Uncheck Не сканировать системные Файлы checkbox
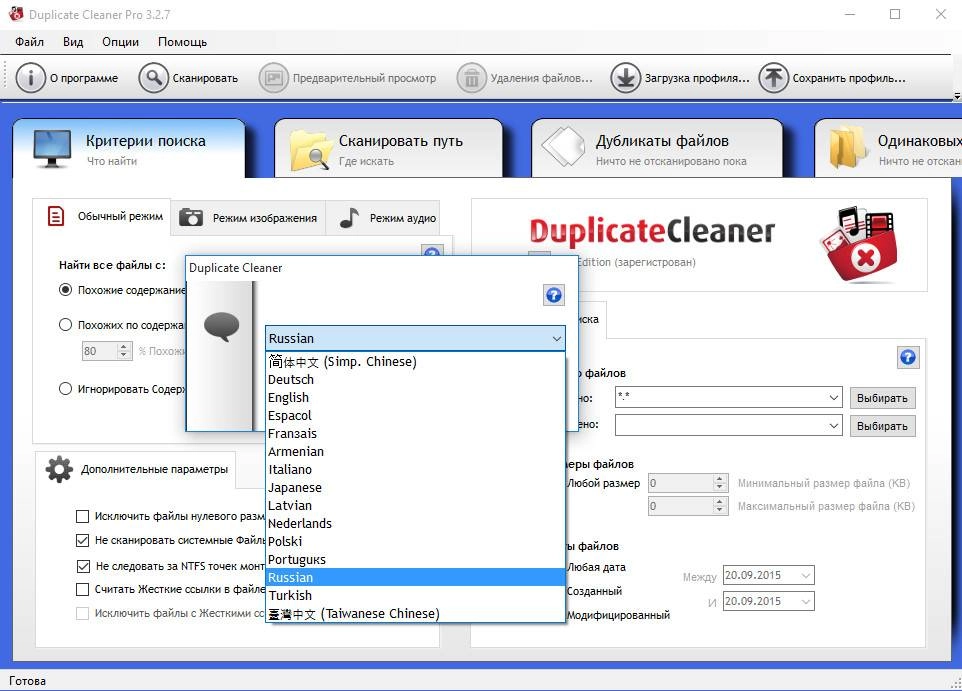 82,540
